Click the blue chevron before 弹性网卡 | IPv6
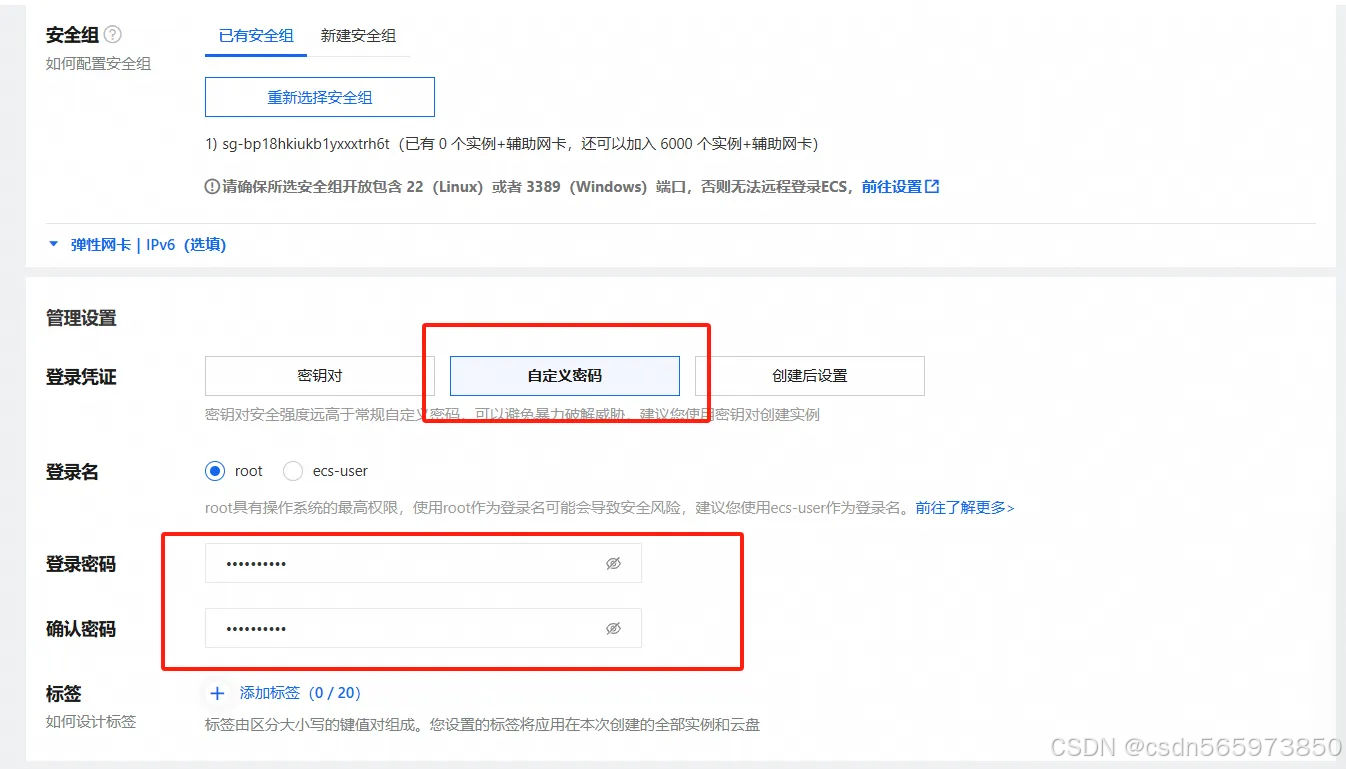Viewport: 1346px width, 769px height. click(53, 243)
